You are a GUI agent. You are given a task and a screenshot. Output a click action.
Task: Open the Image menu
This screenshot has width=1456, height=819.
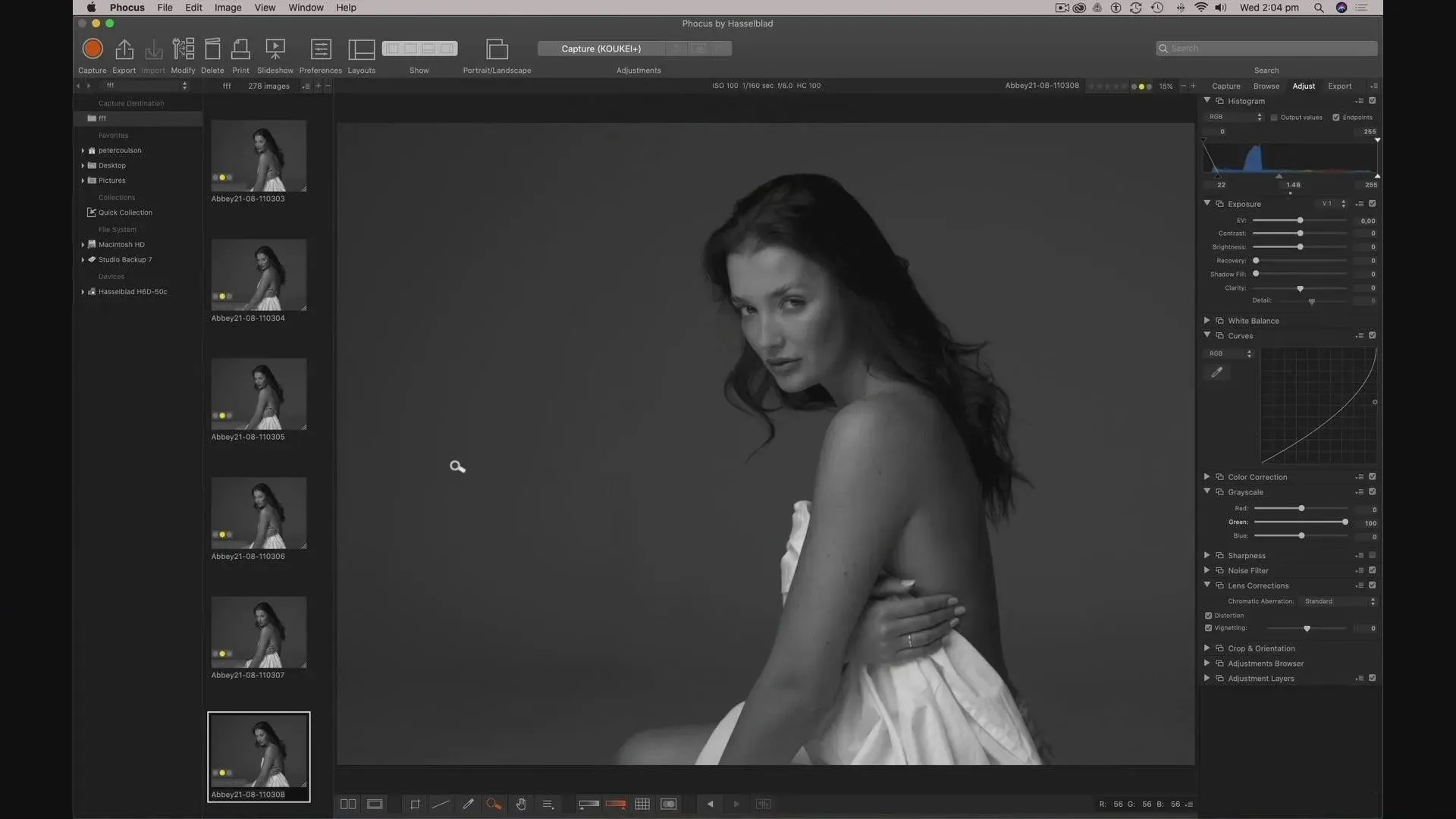click(227, 8)
